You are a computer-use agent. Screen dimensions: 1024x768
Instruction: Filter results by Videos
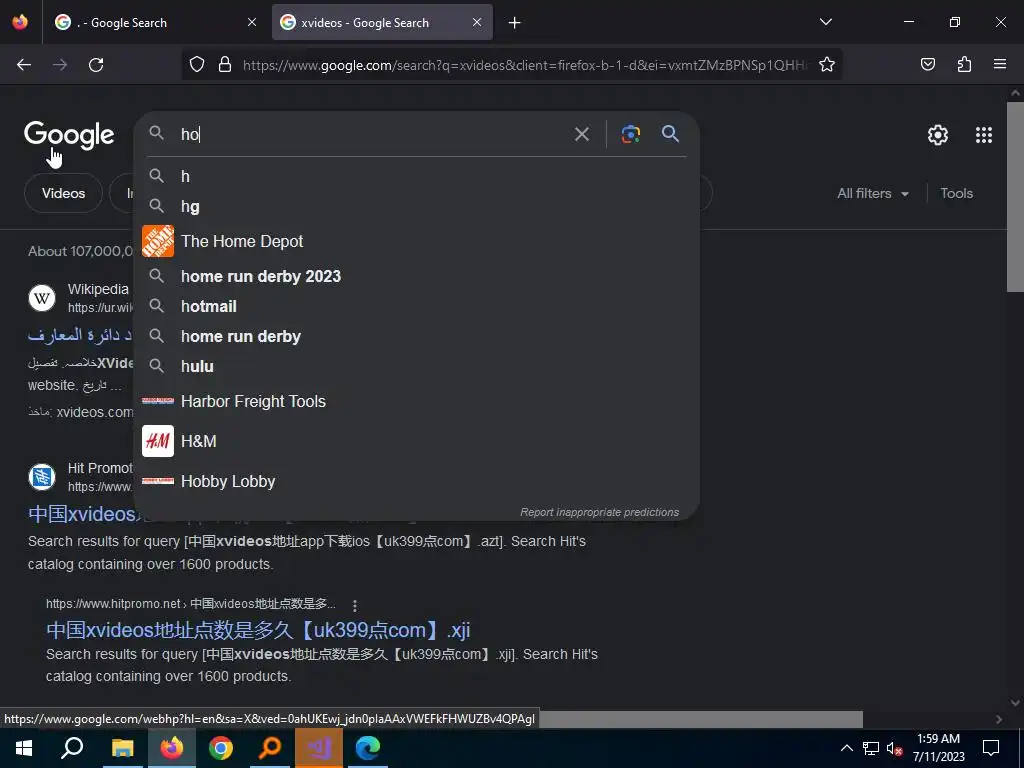63,193
